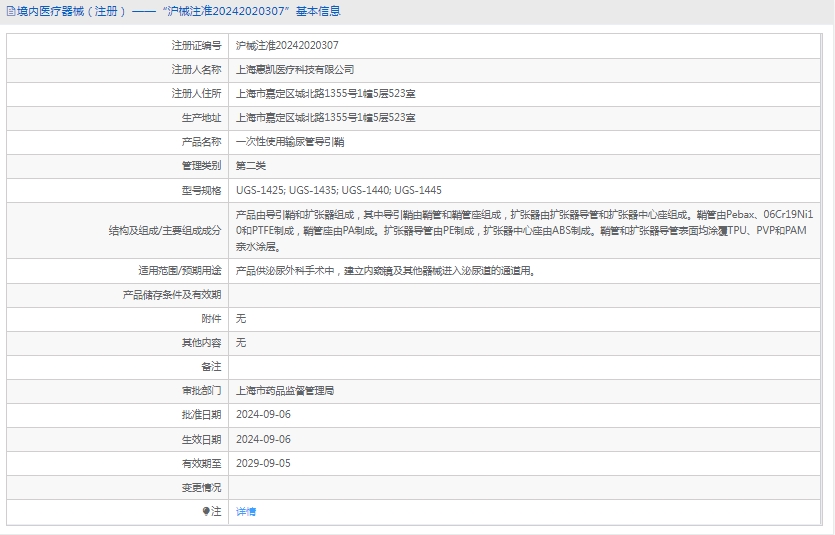Click the 注册人住所 address value
Image resolution: width=835 pixels, height=535 pixels.
pos(325,94)
